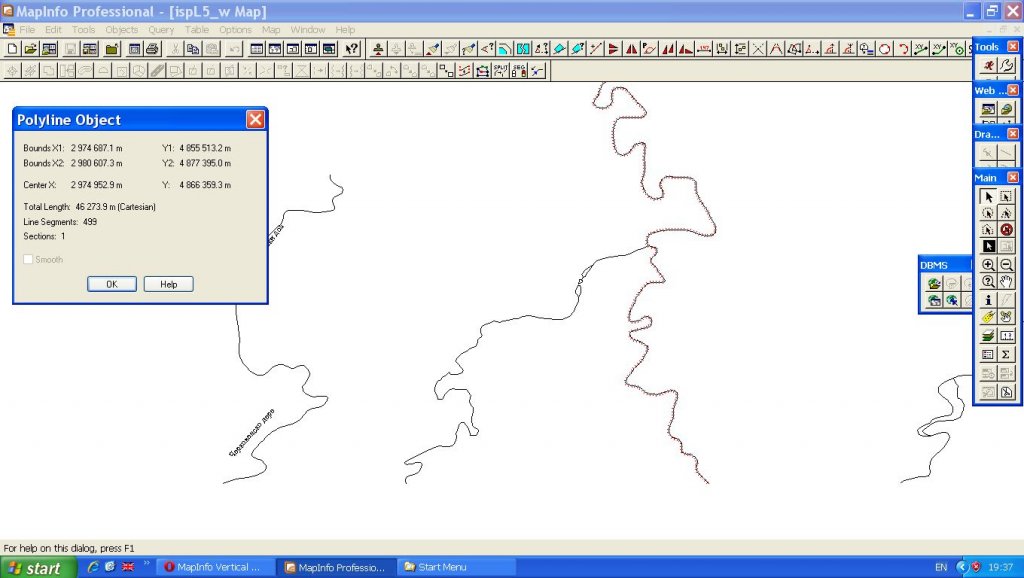
Task: Switch to MapInfo Vertical taskbar item
Action: point(212,567)
